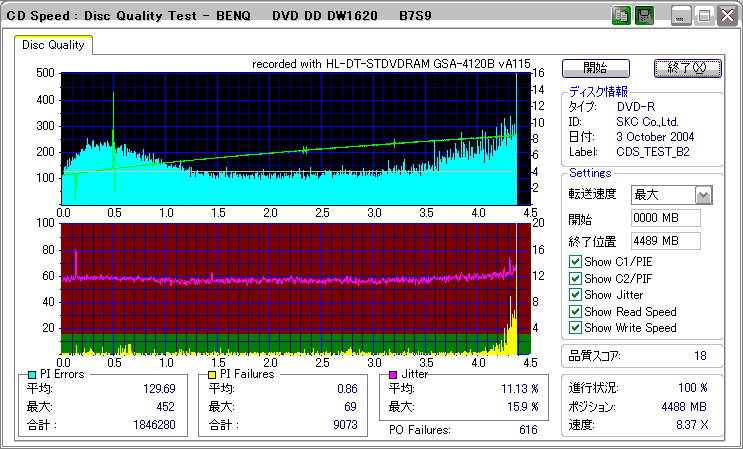Click the 品質スコア quality score value 18
The height and width of the screenshot is (449, 743).
click(700, 356)
